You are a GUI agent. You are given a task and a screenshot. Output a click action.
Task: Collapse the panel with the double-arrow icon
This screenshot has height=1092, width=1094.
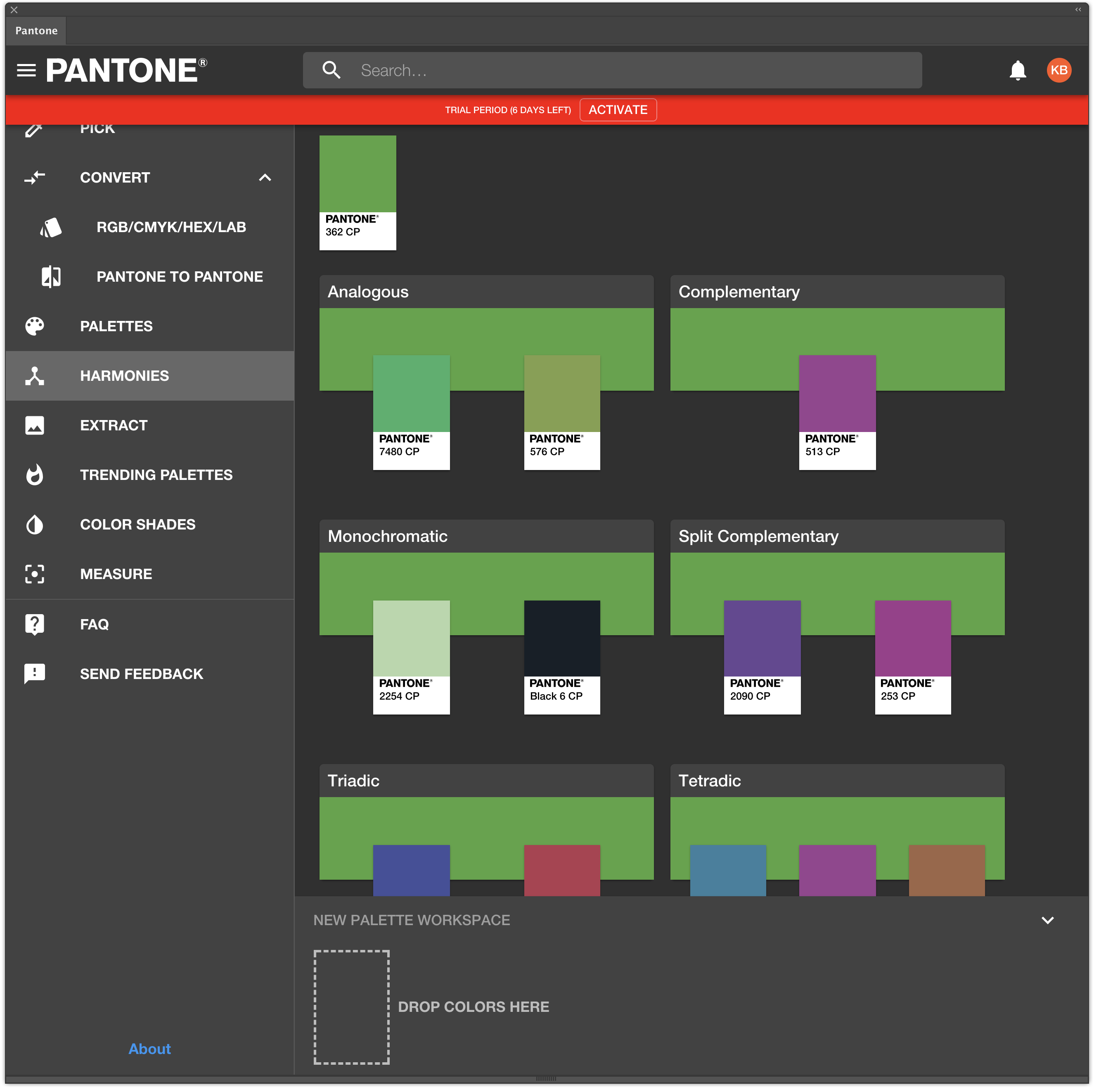tap(1078, 9)
